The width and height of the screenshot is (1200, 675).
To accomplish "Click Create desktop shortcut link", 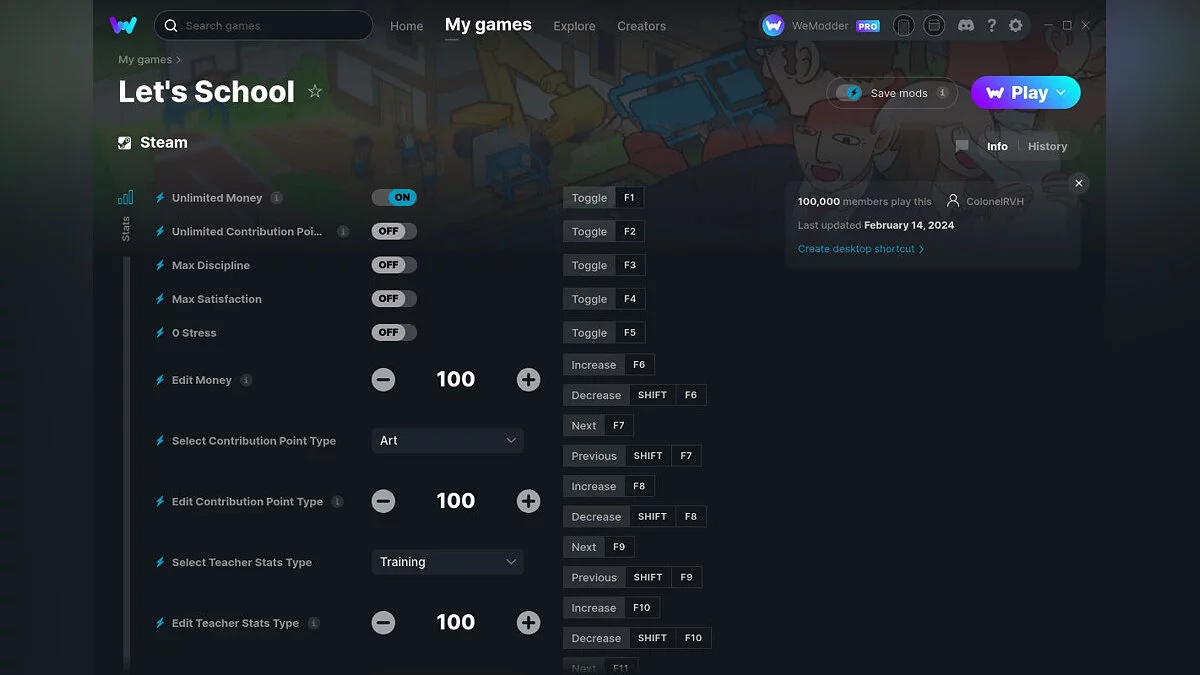I will tap(860, 249).
